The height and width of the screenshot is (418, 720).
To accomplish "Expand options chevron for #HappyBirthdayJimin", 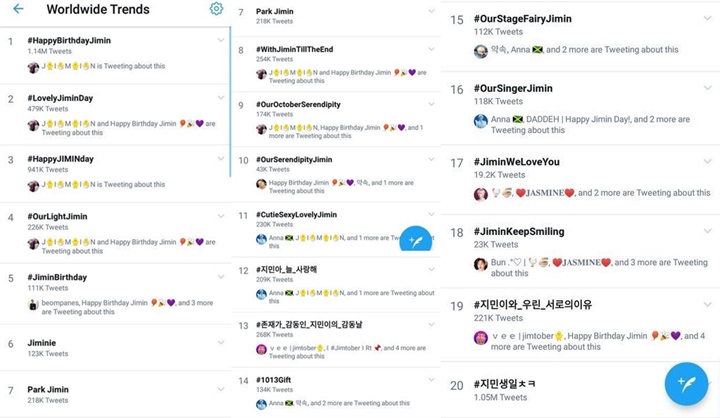I will pos(221,40).
